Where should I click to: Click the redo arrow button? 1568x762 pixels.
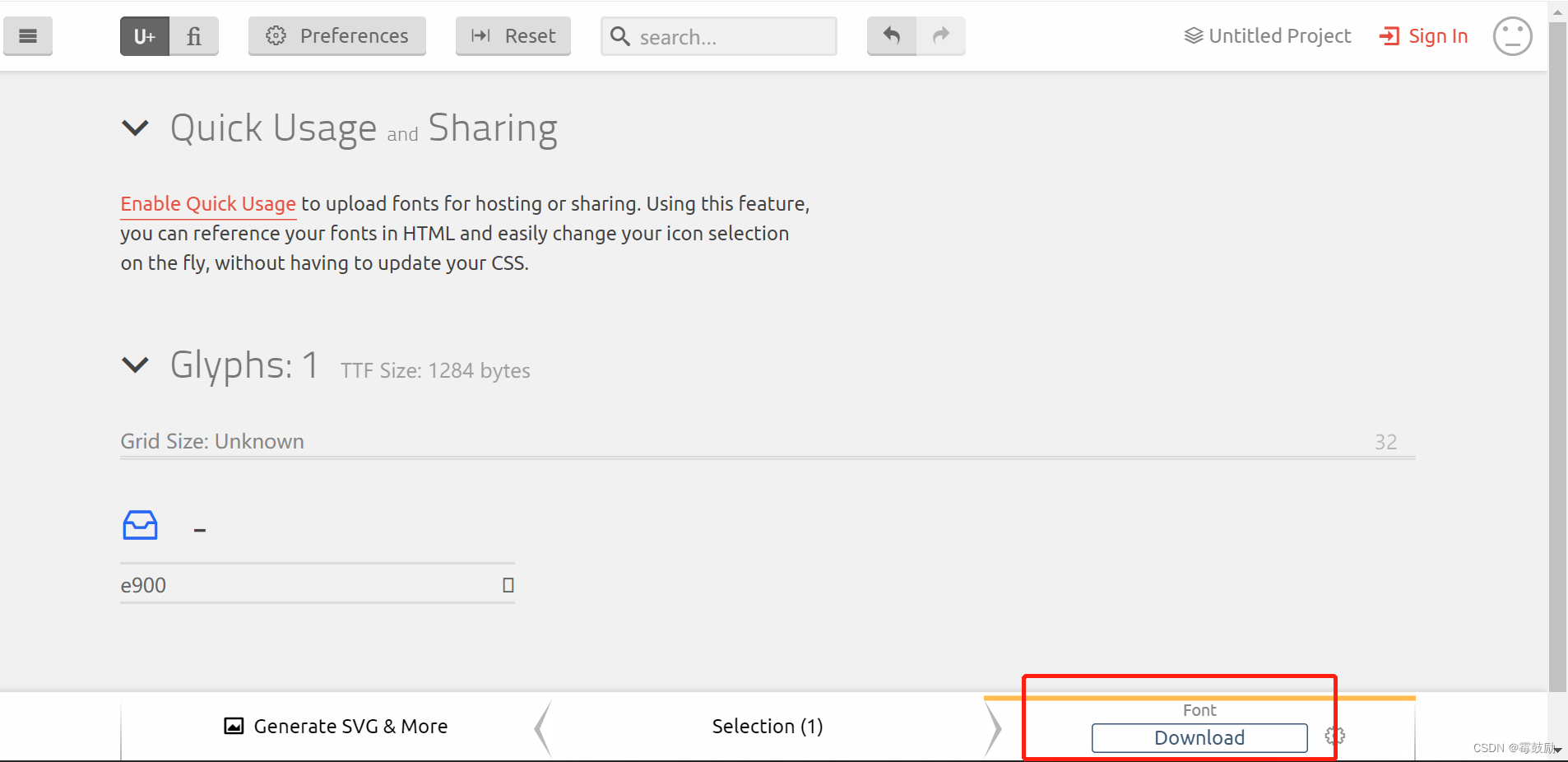[x=941, y=36]
